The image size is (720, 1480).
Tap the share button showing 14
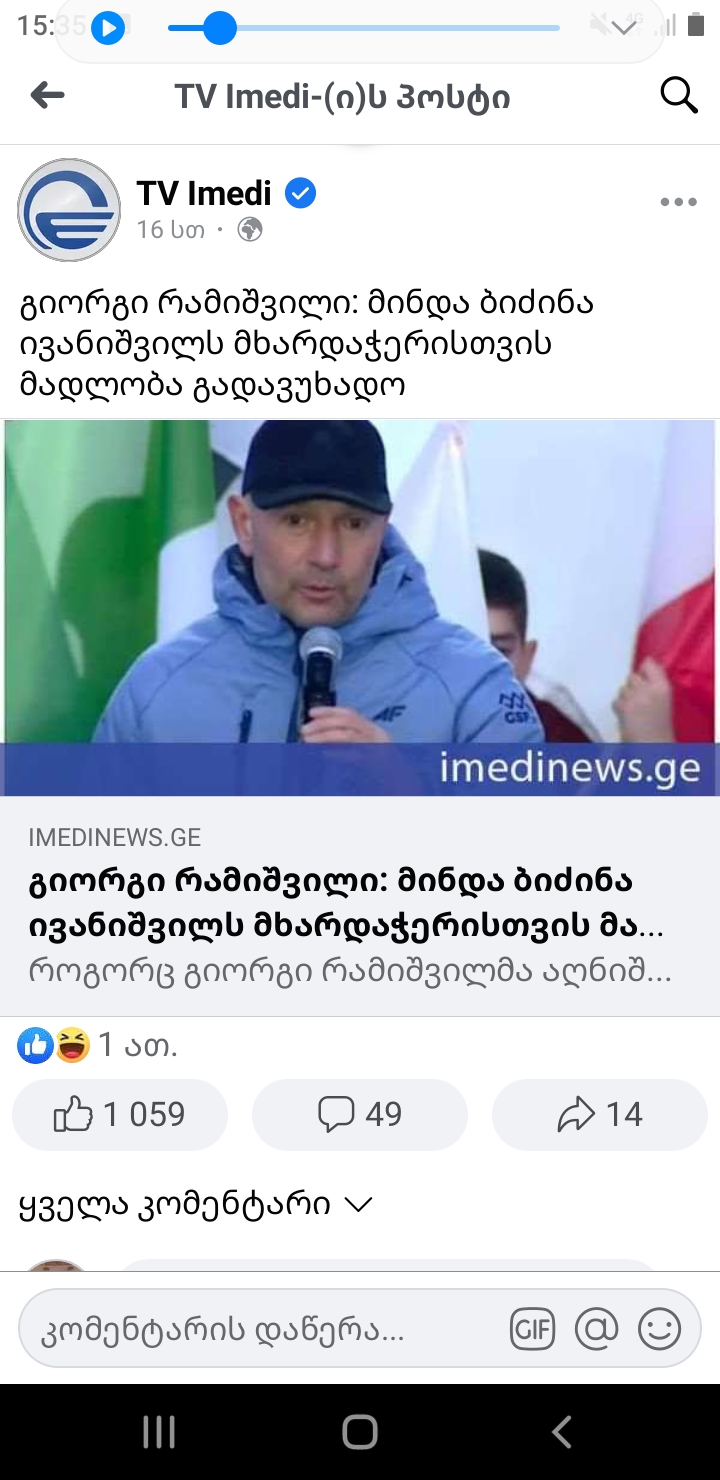pyautogui.click(x=600, y=1114)
